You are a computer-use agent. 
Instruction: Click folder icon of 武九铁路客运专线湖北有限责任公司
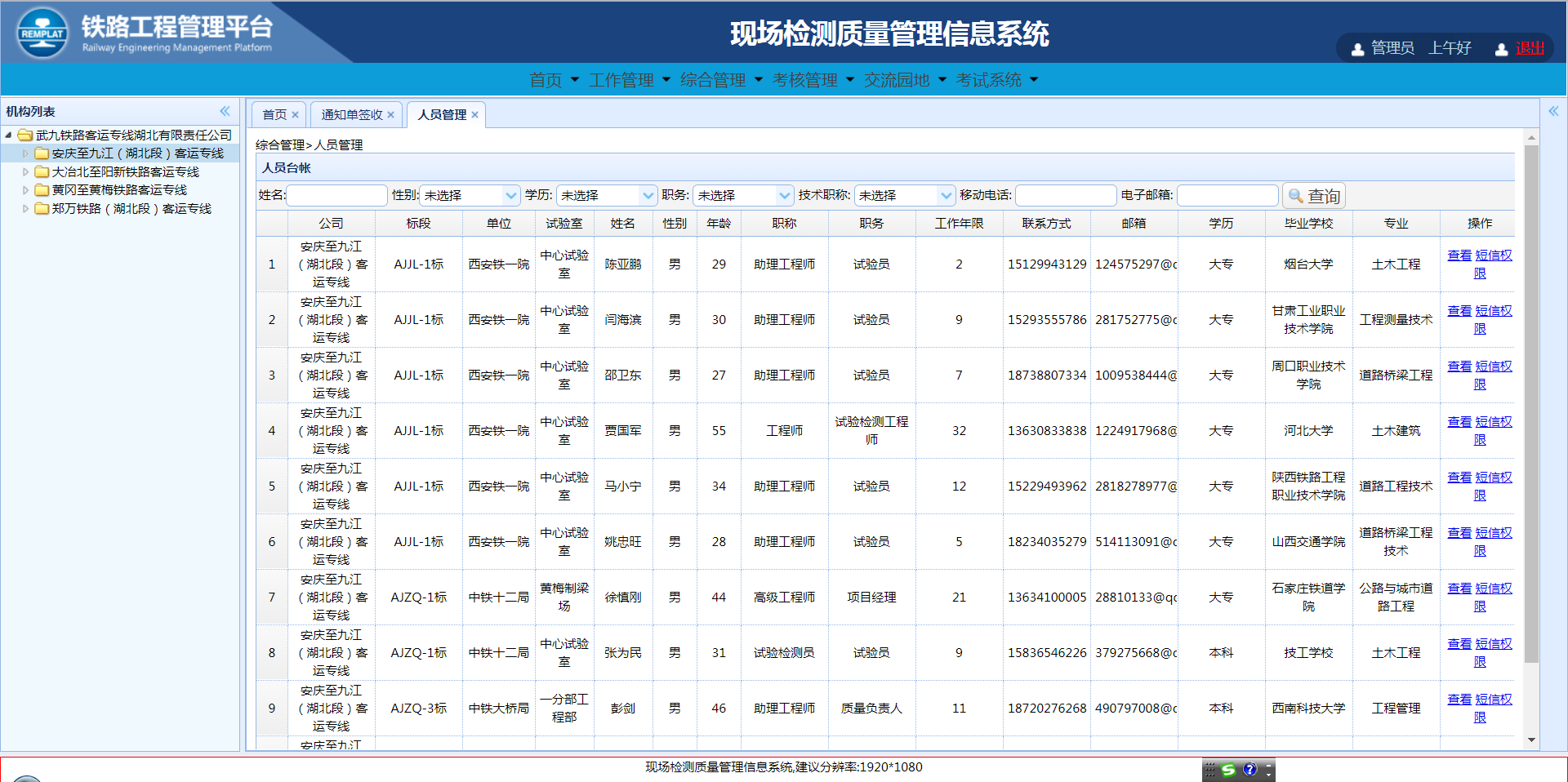pos(25,135)
